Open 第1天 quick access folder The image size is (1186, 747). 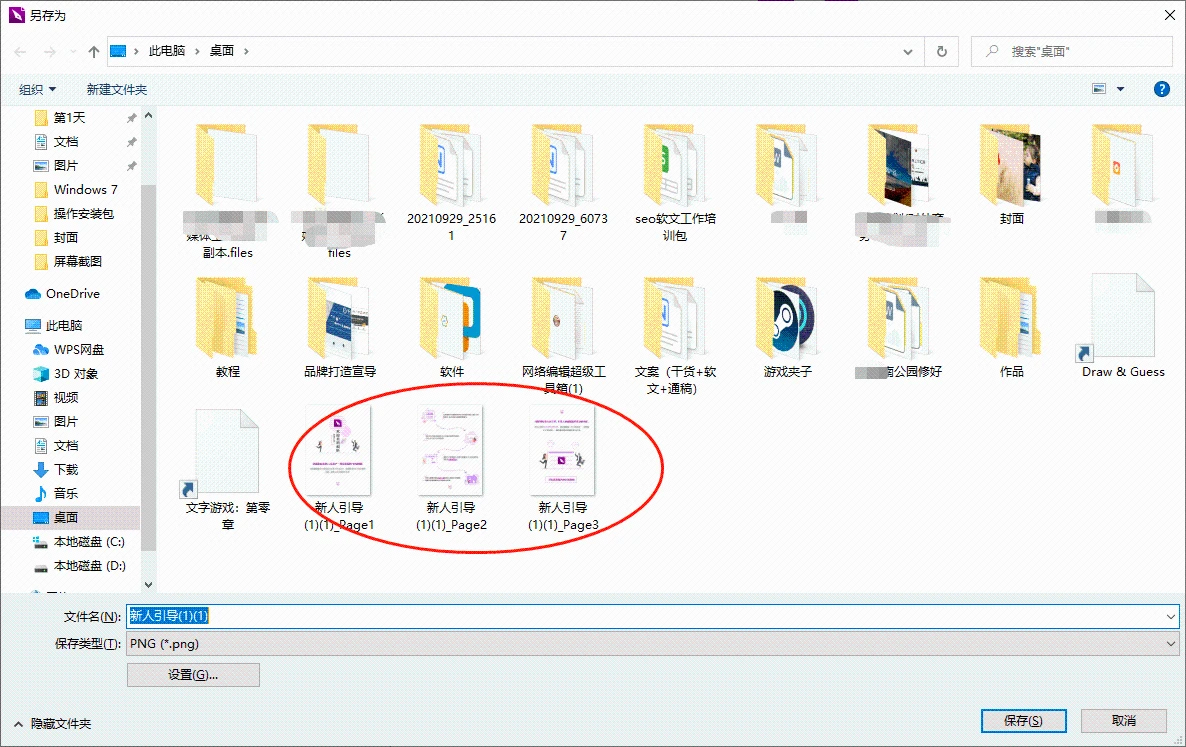point(70,118)
